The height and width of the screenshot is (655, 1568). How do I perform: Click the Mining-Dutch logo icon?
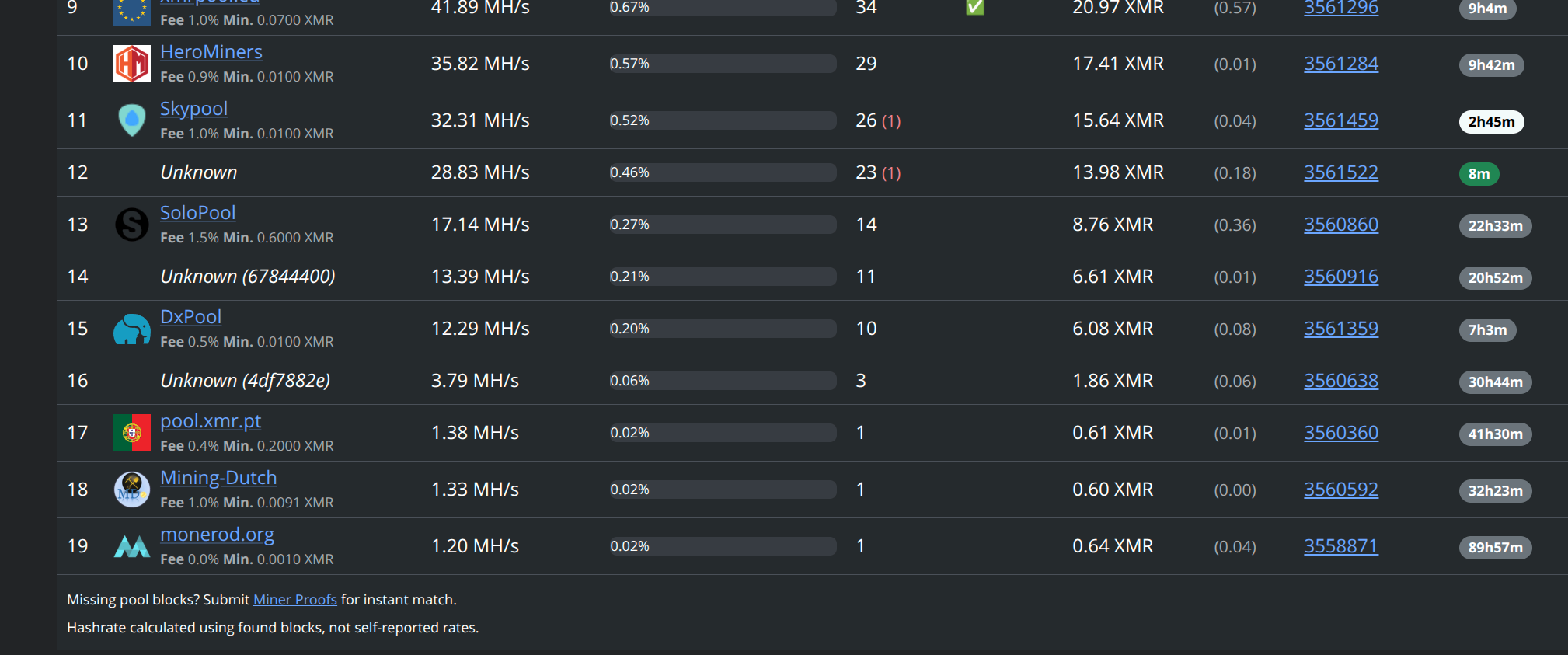(x=132, y=490)
